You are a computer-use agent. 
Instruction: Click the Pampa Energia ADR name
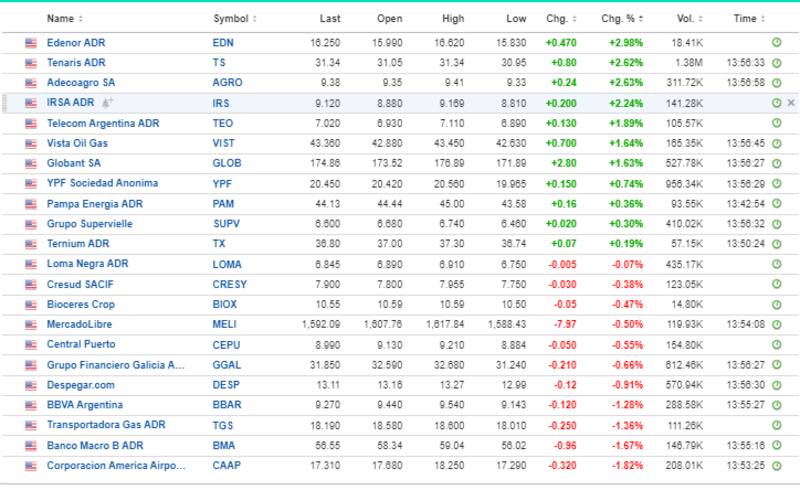[x=94, y=203]
